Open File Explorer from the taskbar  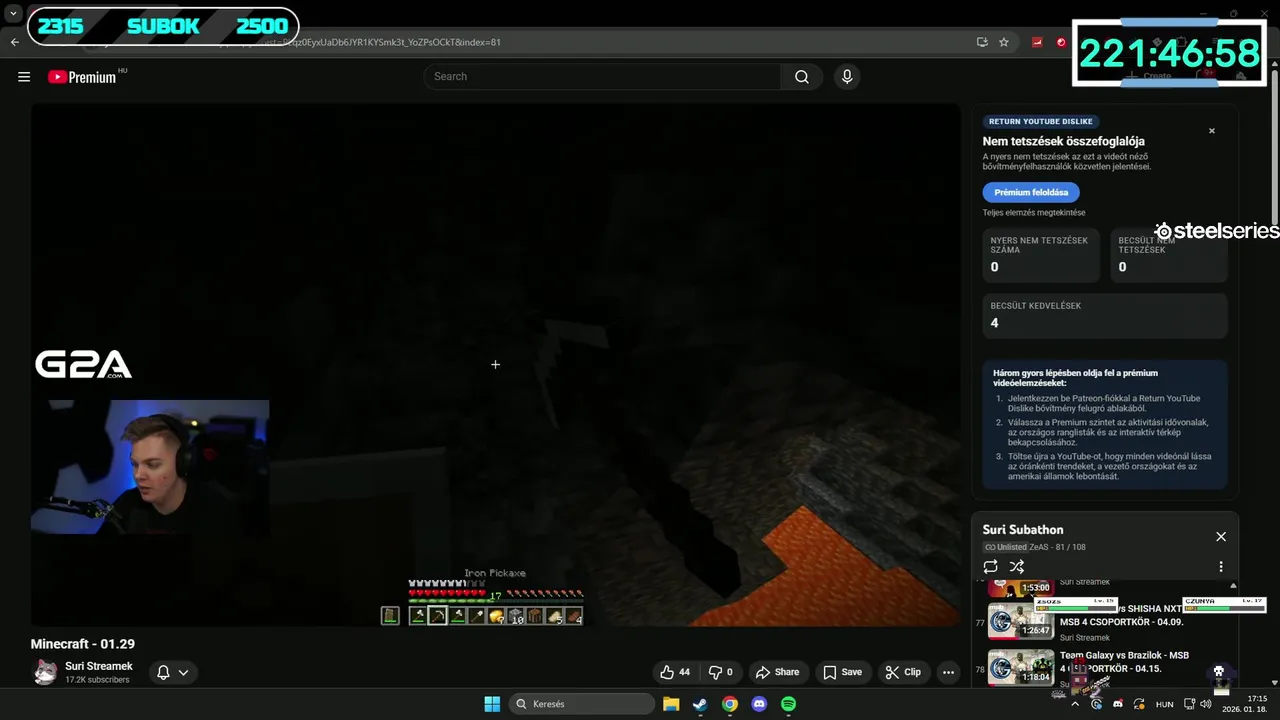[671, 704]
